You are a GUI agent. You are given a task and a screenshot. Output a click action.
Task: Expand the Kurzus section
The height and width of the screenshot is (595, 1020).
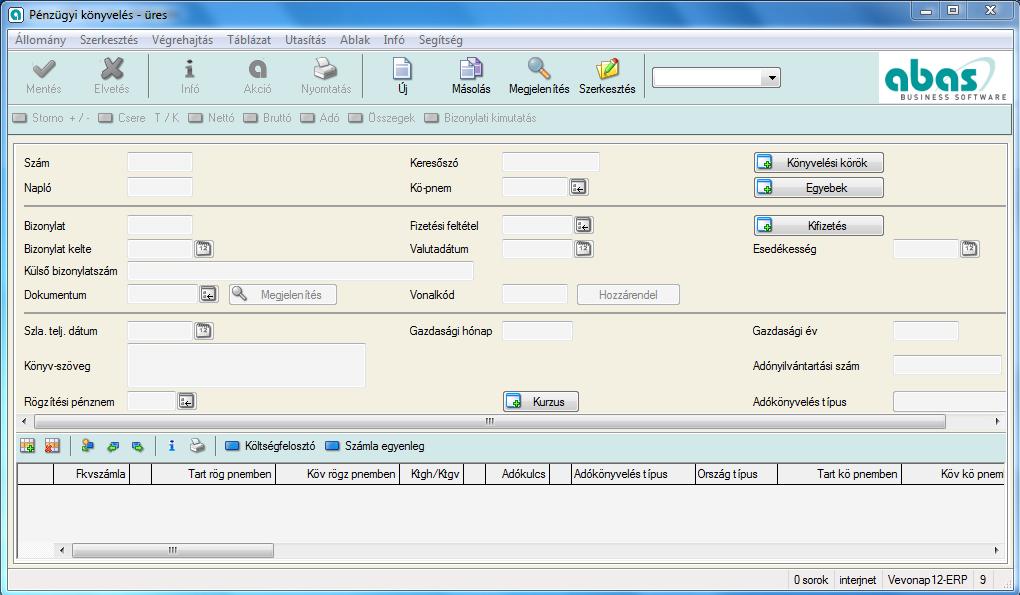[541, 402]
